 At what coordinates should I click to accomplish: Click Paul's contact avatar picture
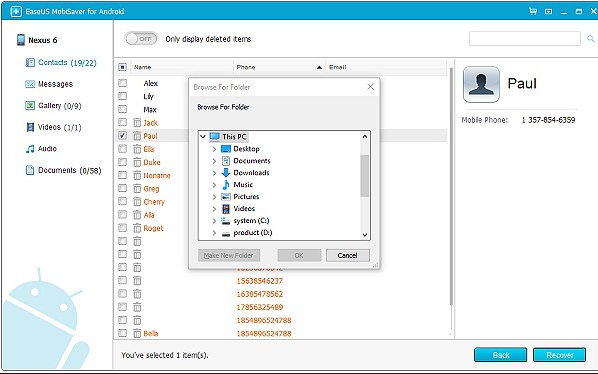(x=481, y=84)
